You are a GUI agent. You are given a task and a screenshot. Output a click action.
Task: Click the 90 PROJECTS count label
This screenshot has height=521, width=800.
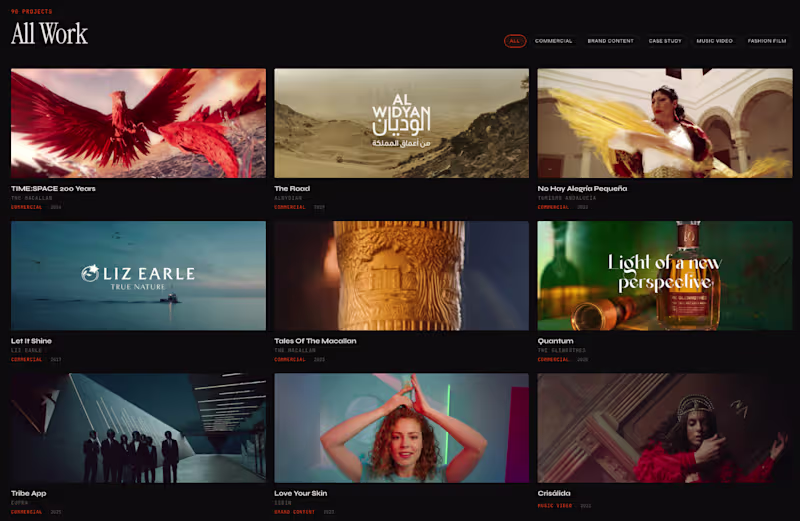pyautogui.click(x=32, y=11)
